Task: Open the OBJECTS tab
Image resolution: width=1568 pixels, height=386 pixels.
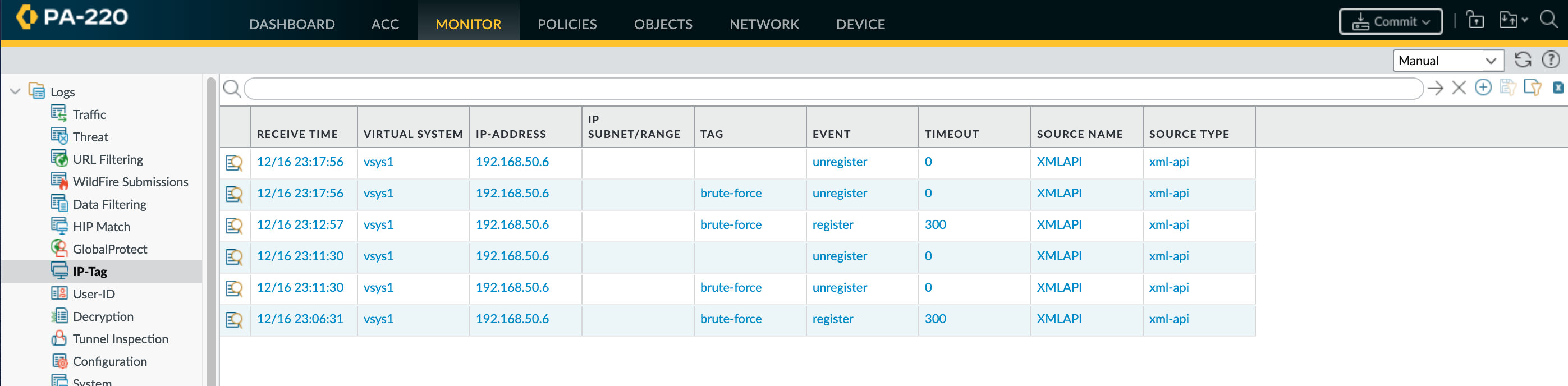Action: tap(663, 24)
